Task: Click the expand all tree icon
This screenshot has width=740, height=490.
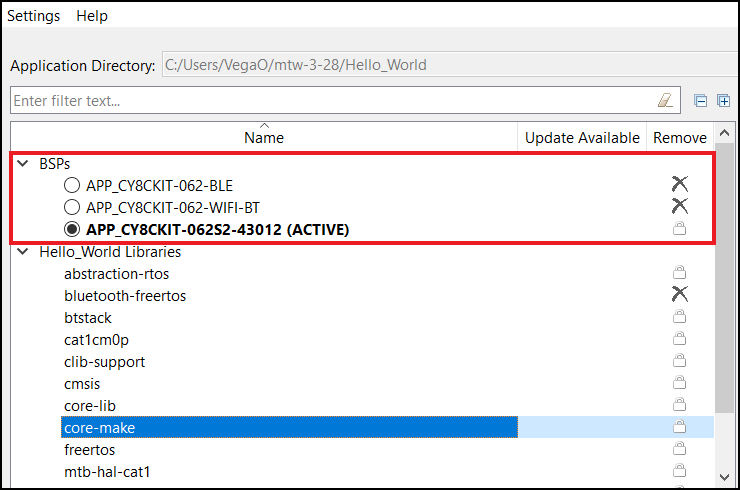Action: [x=723, y=101]
